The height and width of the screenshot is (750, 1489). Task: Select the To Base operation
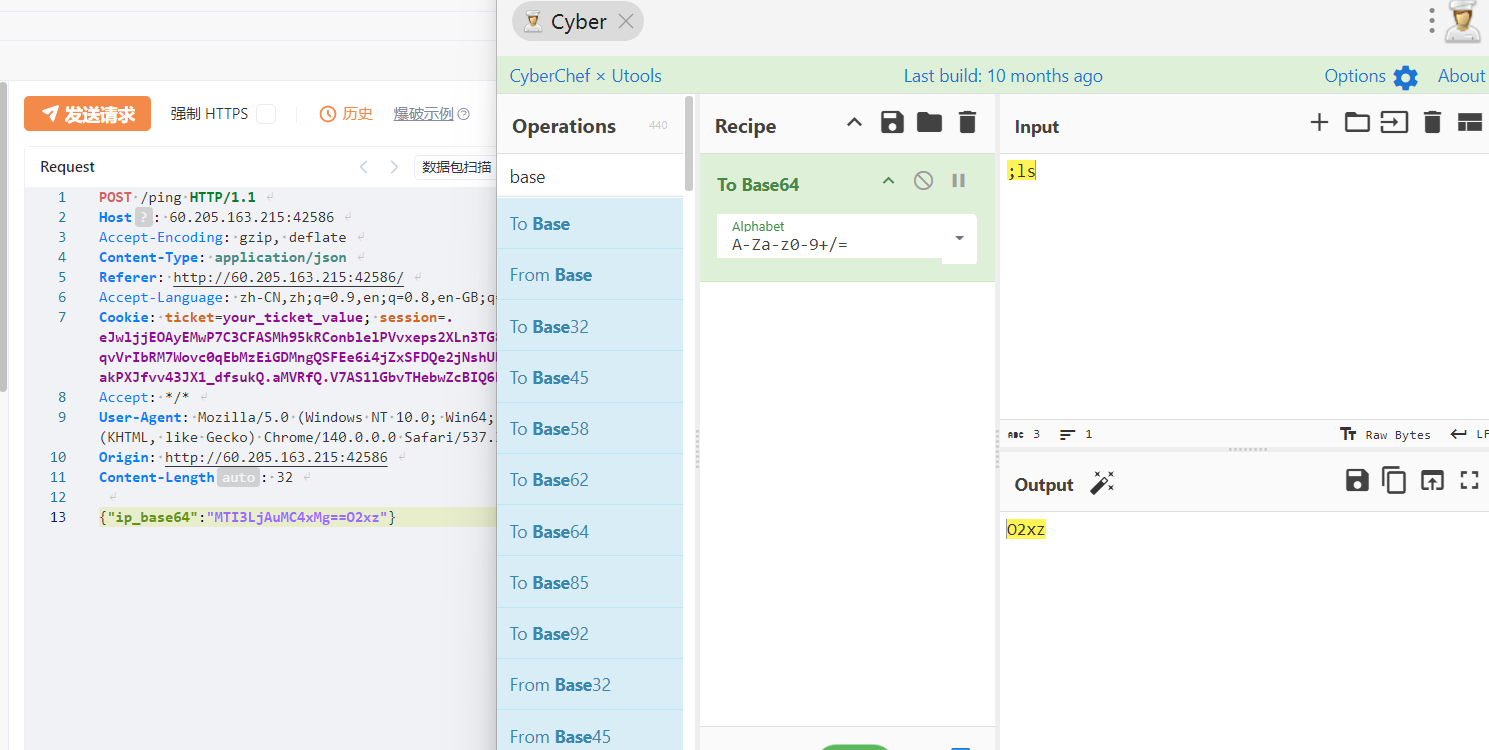pos(590,224)
